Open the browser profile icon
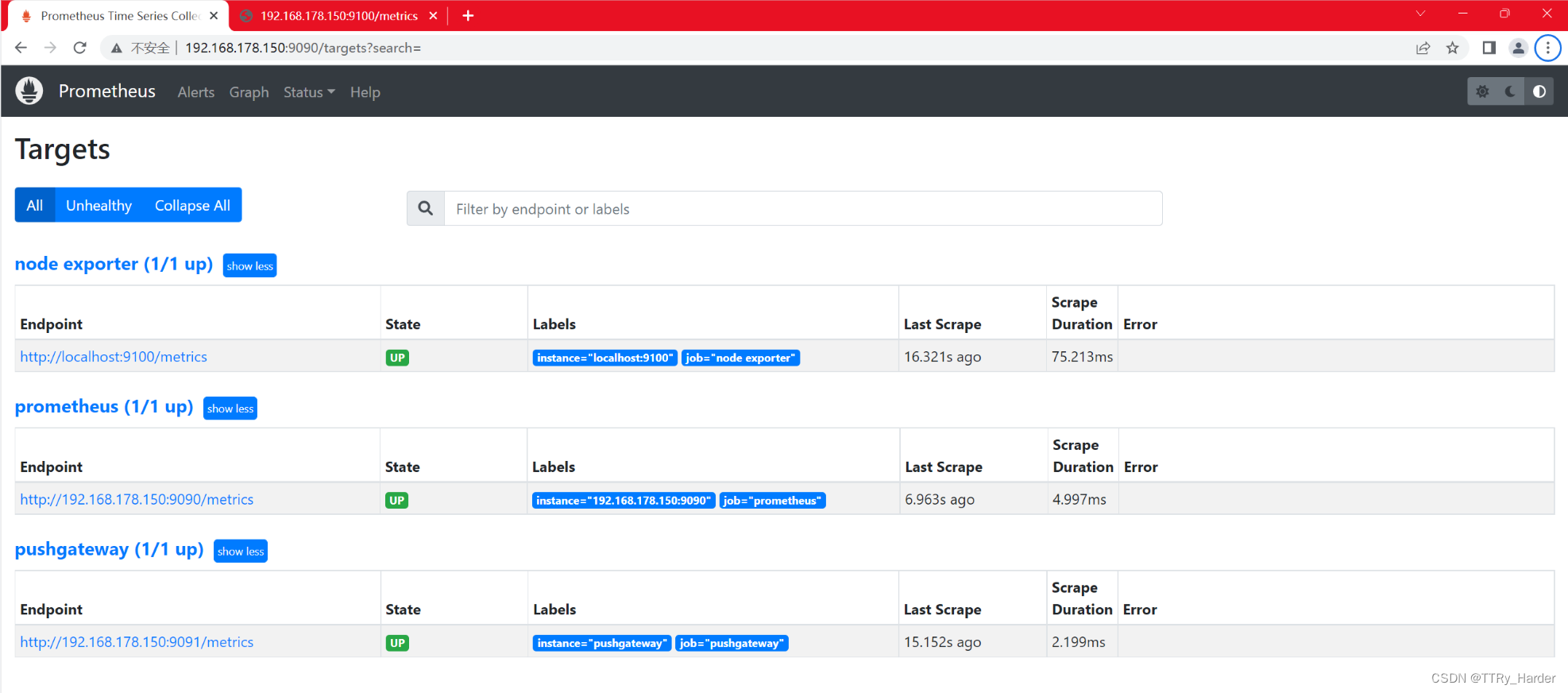The height and width of the screenshot is (693, 1568). pos(1518,48)
